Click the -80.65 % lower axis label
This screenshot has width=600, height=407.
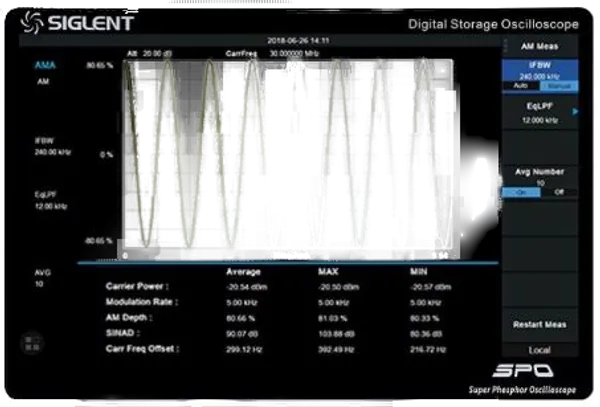pyautogui.click(x=98, y=241)
